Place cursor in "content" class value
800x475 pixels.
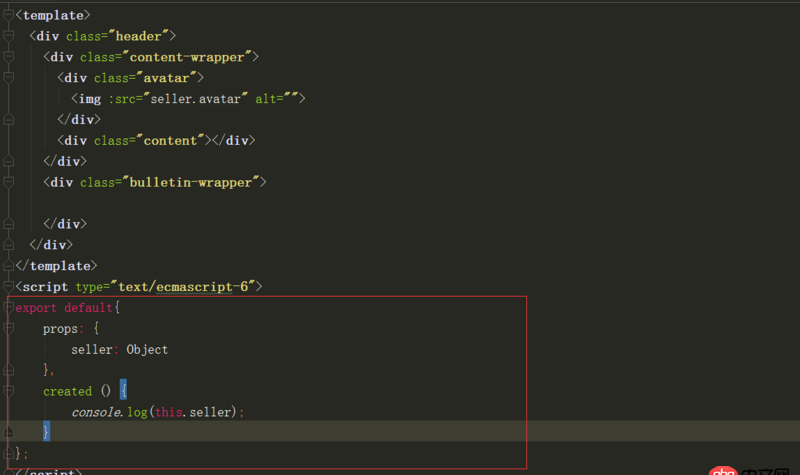click(x=170, y=141)
